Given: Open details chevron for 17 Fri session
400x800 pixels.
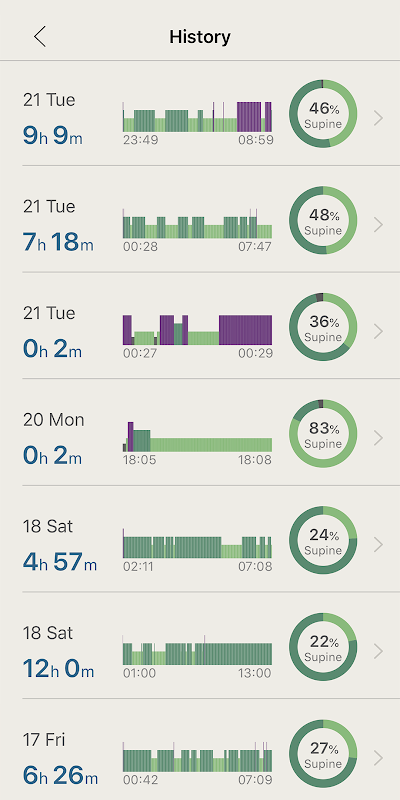Looking at the screenshot, I should click(x=378, y=758).
